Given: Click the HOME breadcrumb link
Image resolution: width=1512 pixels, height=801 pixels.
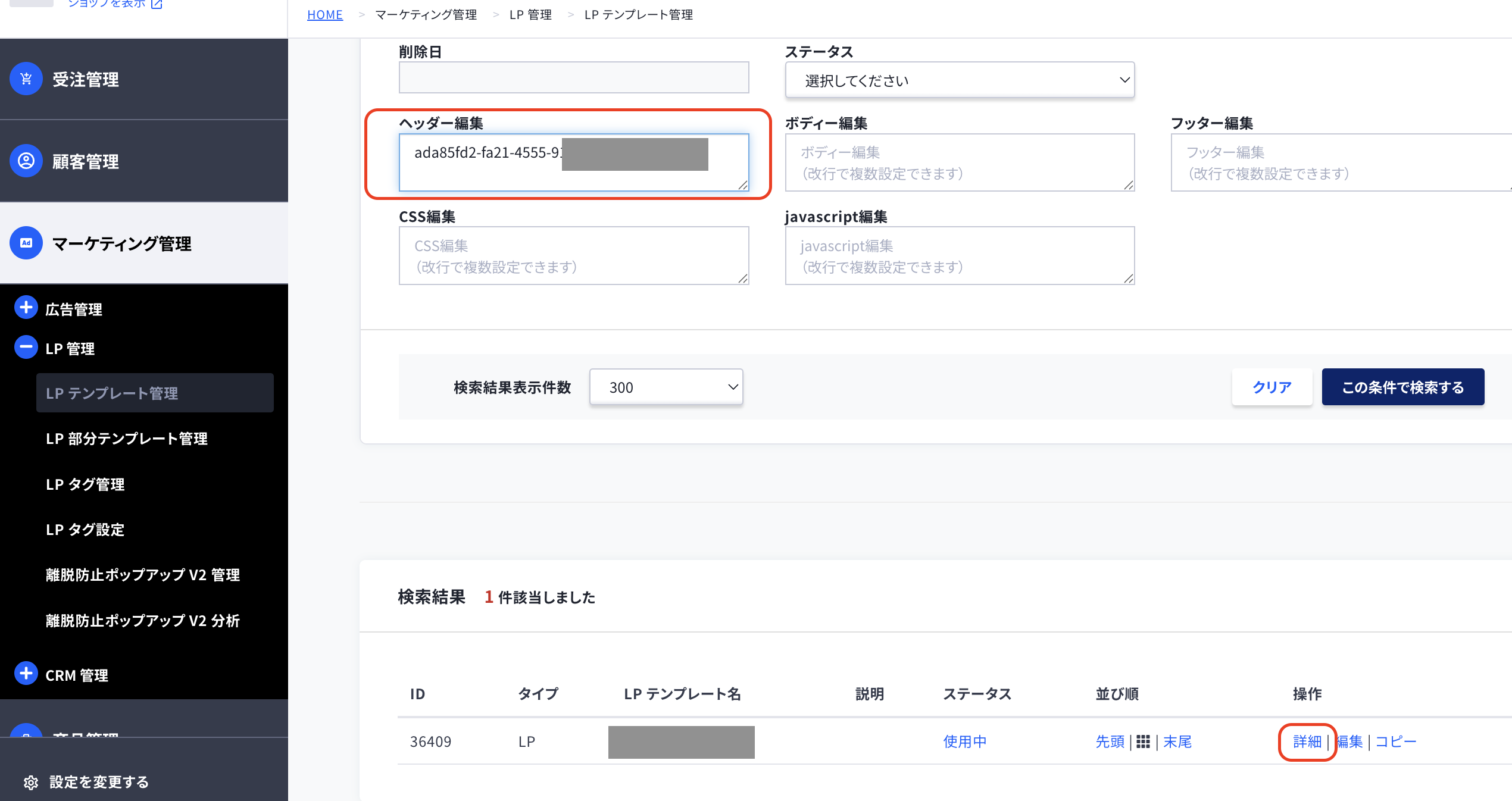Looking at the screenshot, I should [x=325, y=14].
